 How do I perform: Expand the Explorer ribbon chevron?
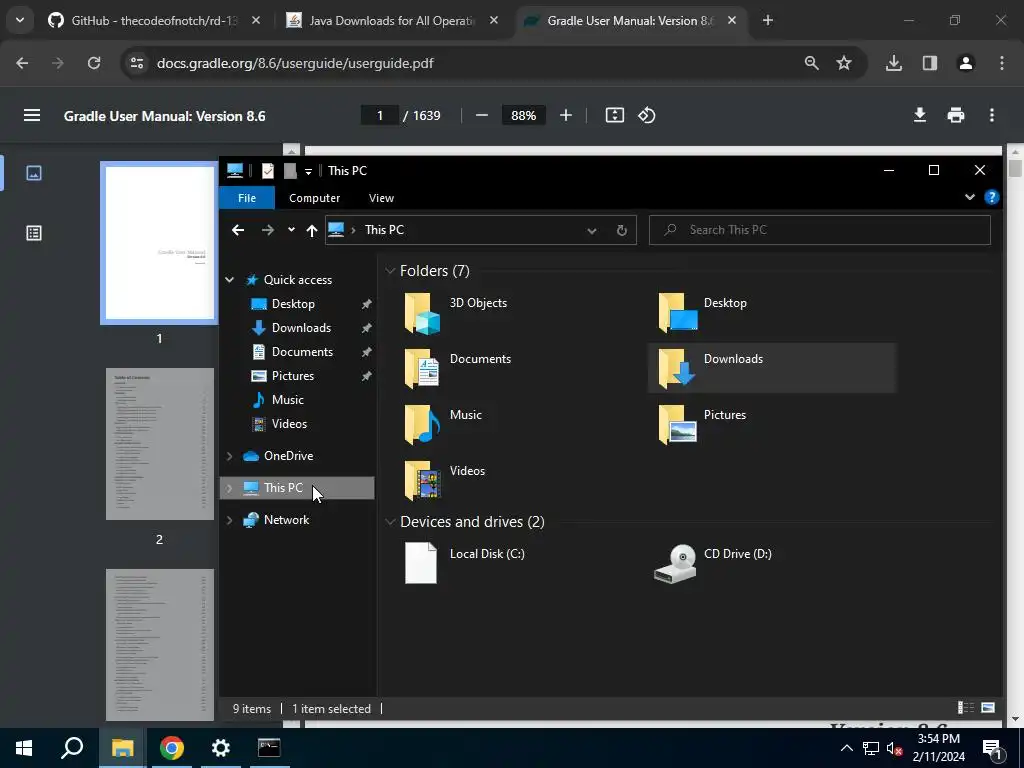point(969,197)
